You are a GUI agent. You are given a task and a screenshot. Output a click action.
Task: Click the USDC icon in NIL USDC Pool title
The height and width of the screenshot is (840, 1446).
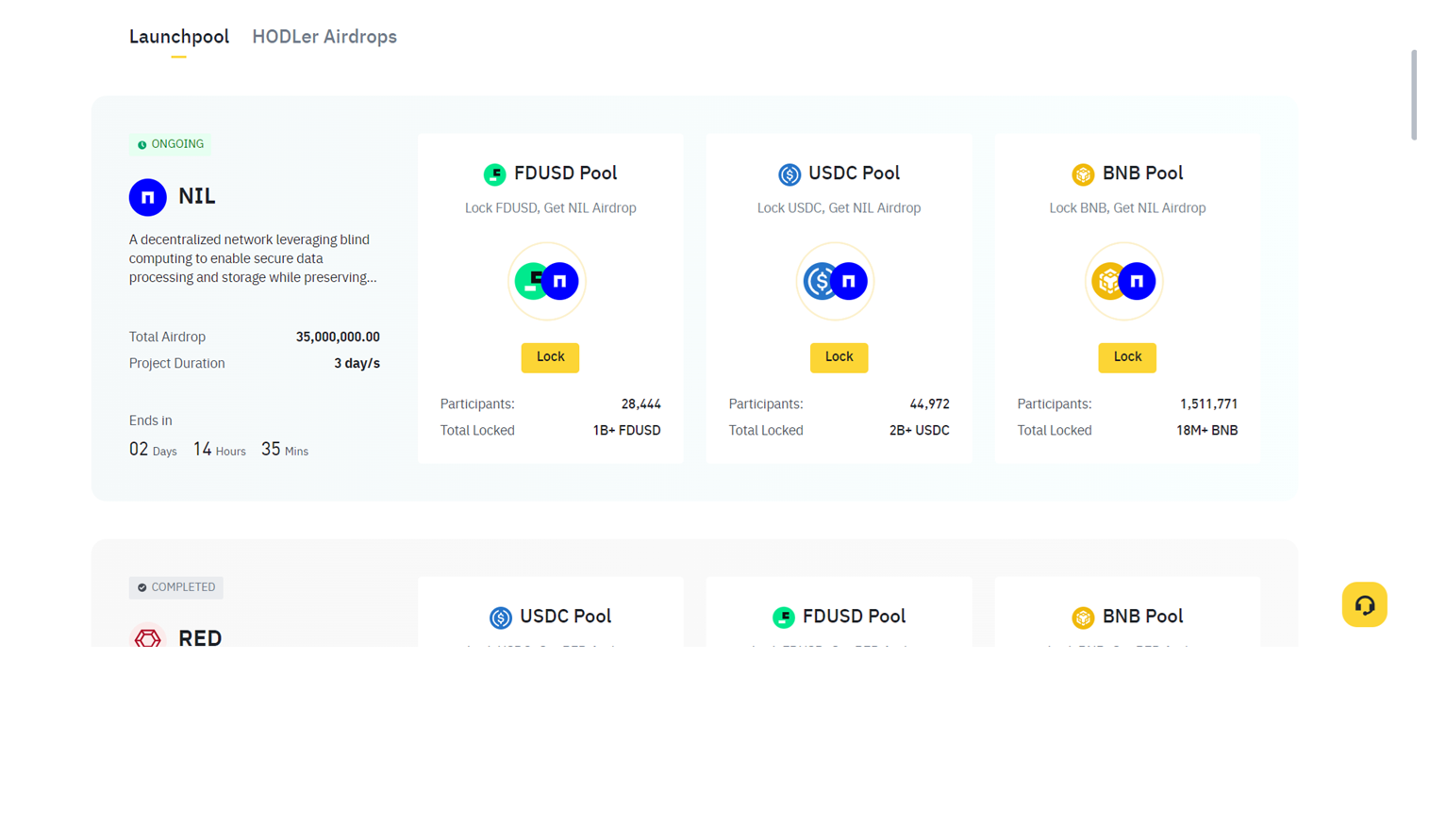tap(789, 174)
